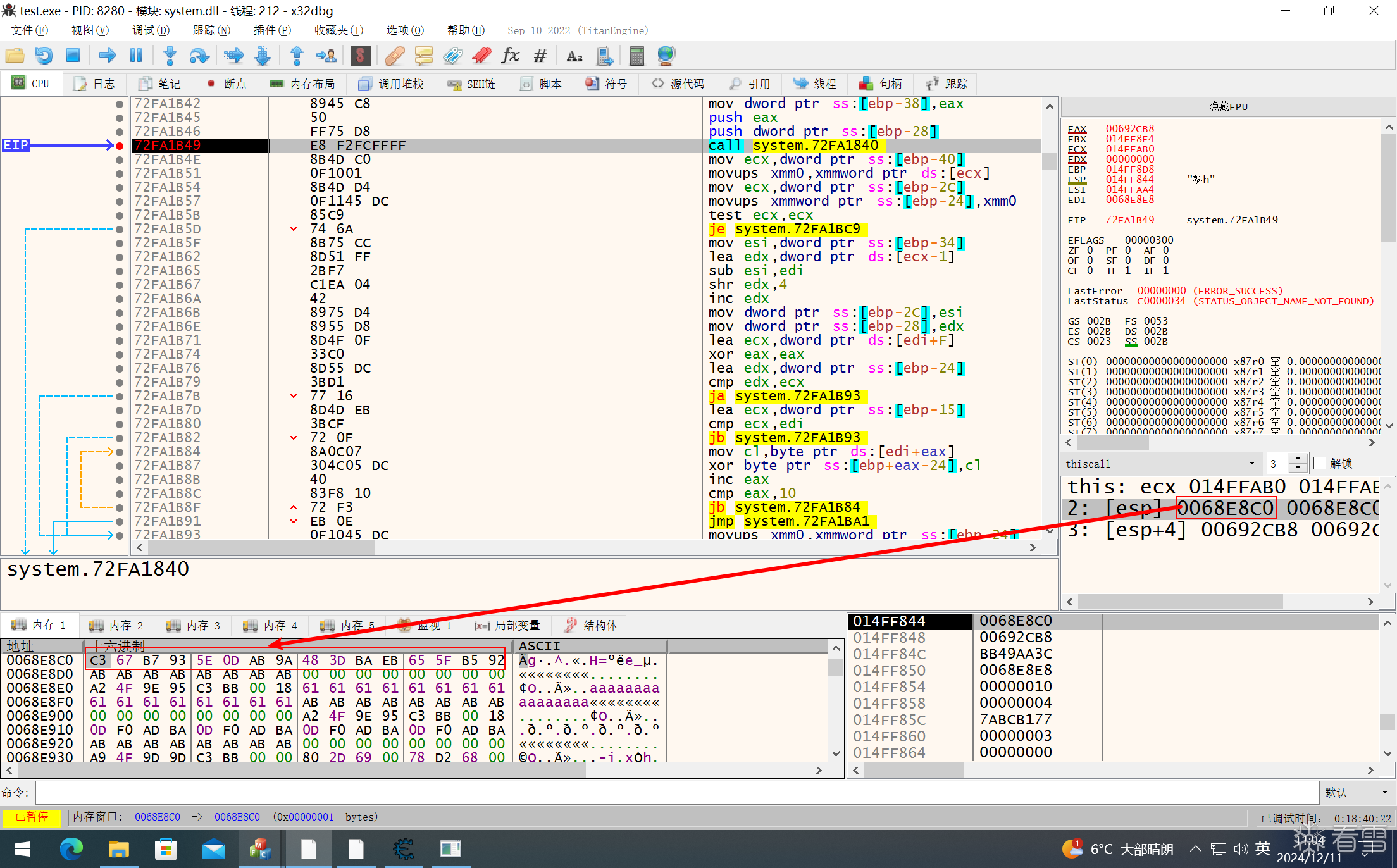Click the Restart debugging toolbar icon
This screenshot has width=1397, height=868.
point(44,56)
